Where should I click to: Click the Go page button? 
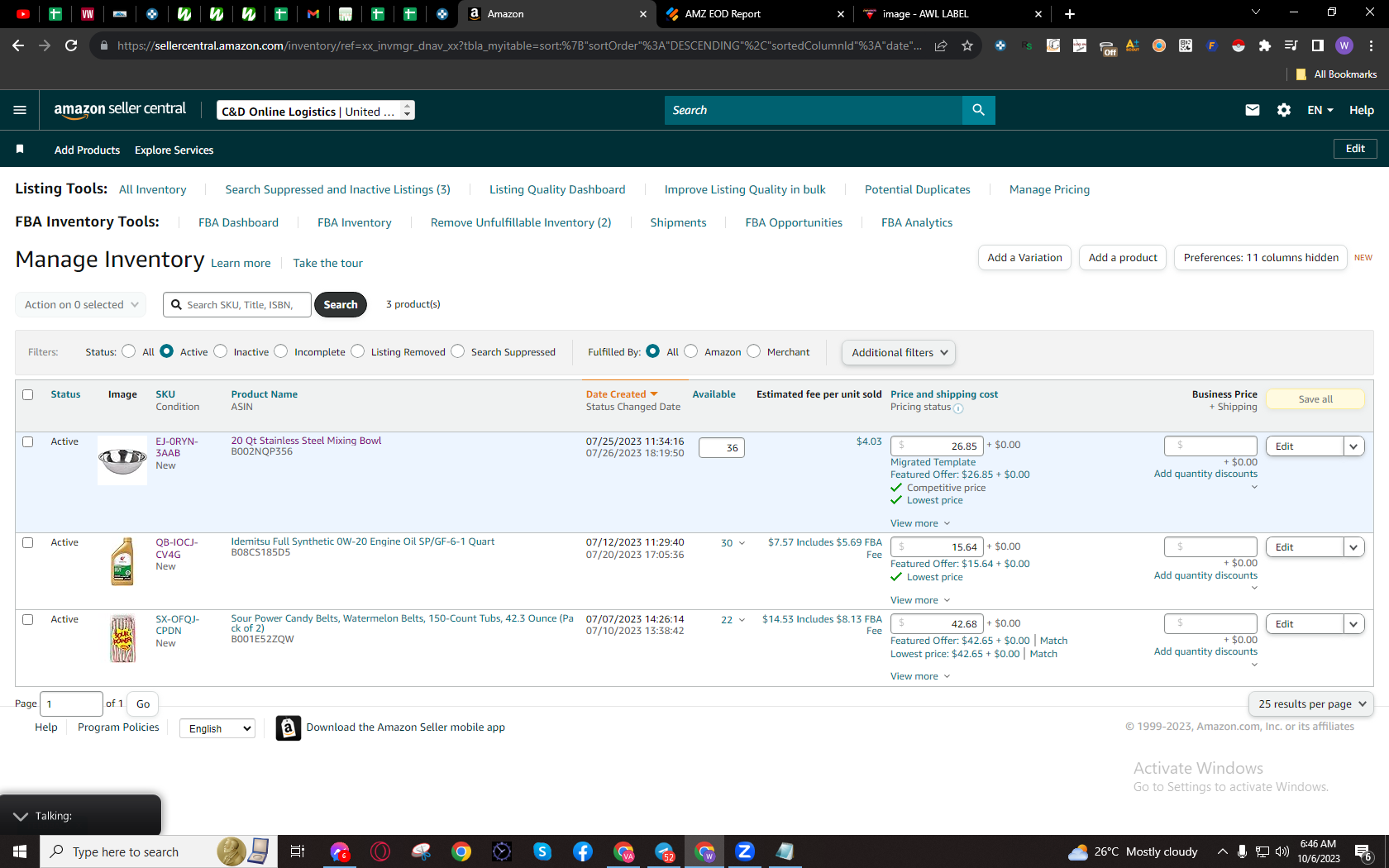point(143,704)
